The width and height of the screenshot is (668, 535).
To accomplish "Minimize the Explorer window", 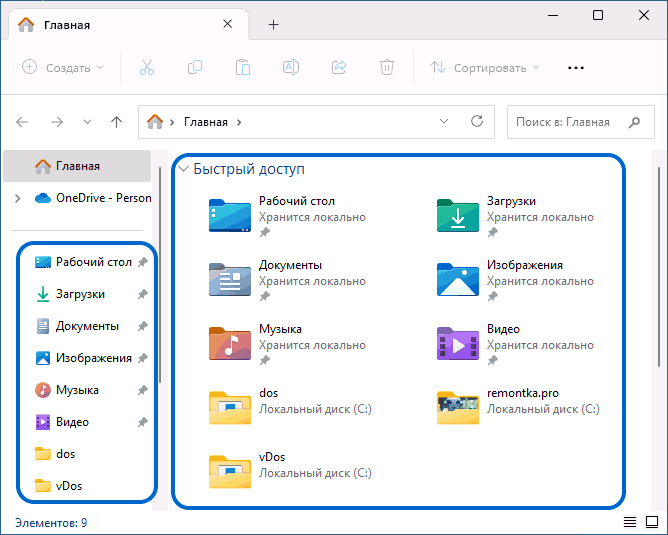I will coord(553,16).
